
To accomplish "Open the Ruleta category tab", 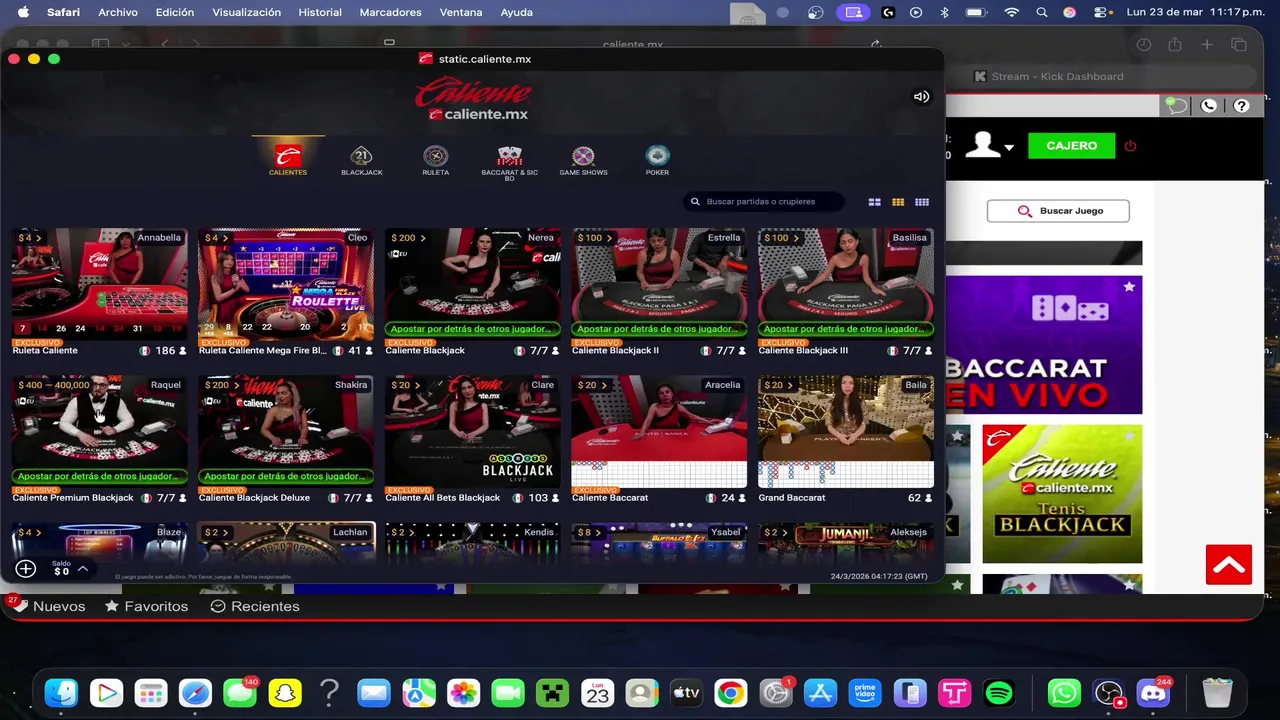I will click(x=435, y=160).
